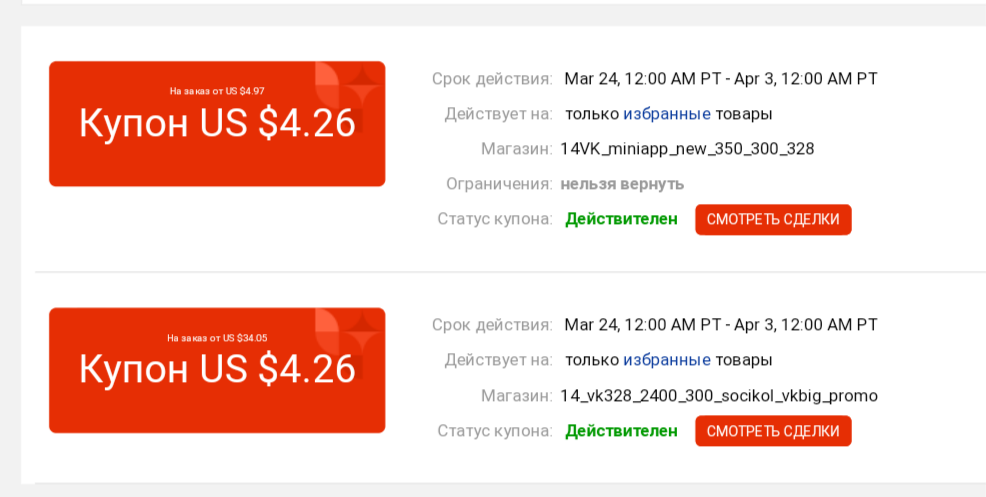Click the Магазин label beside 14VK_miniapp_new_350_300_328
Image resolution: width=986 pixels, height=497 pixels.
517,149
